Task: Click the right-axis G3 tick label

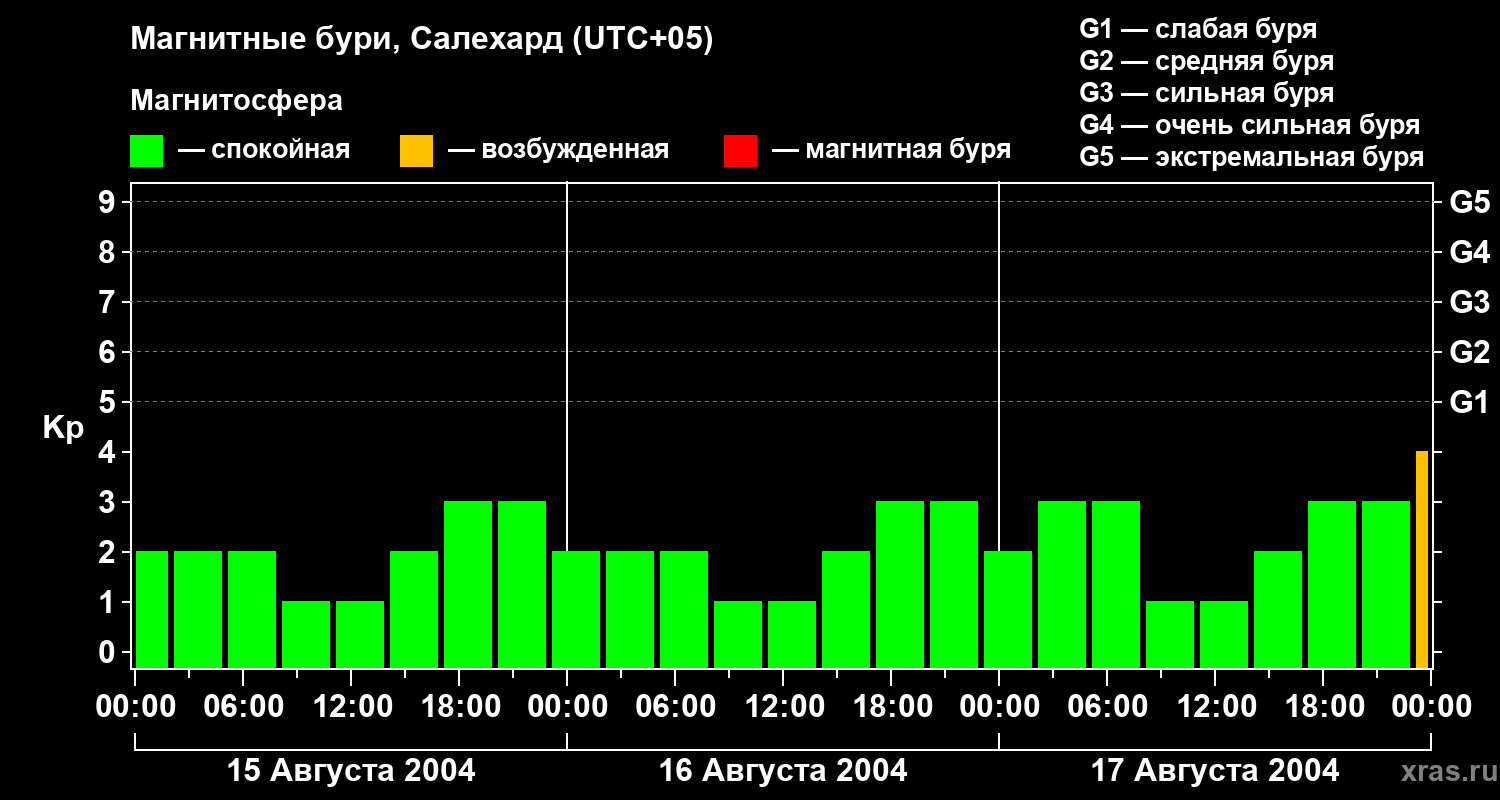Action: [1469, 302]
